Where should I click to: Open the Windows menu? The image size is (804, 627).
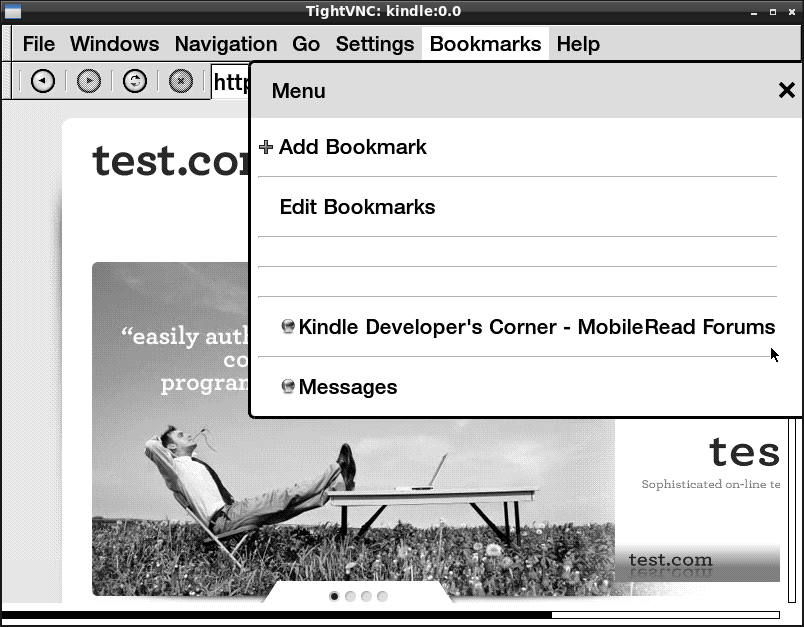(x=115, y=44)
